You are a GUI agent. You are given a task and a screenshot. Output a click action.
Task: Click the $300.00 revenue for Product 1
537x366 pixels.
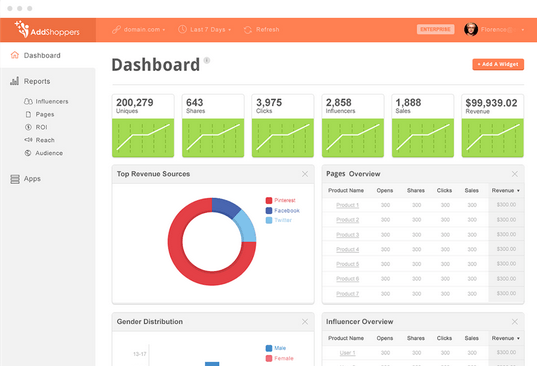click(x=506, y=205)
